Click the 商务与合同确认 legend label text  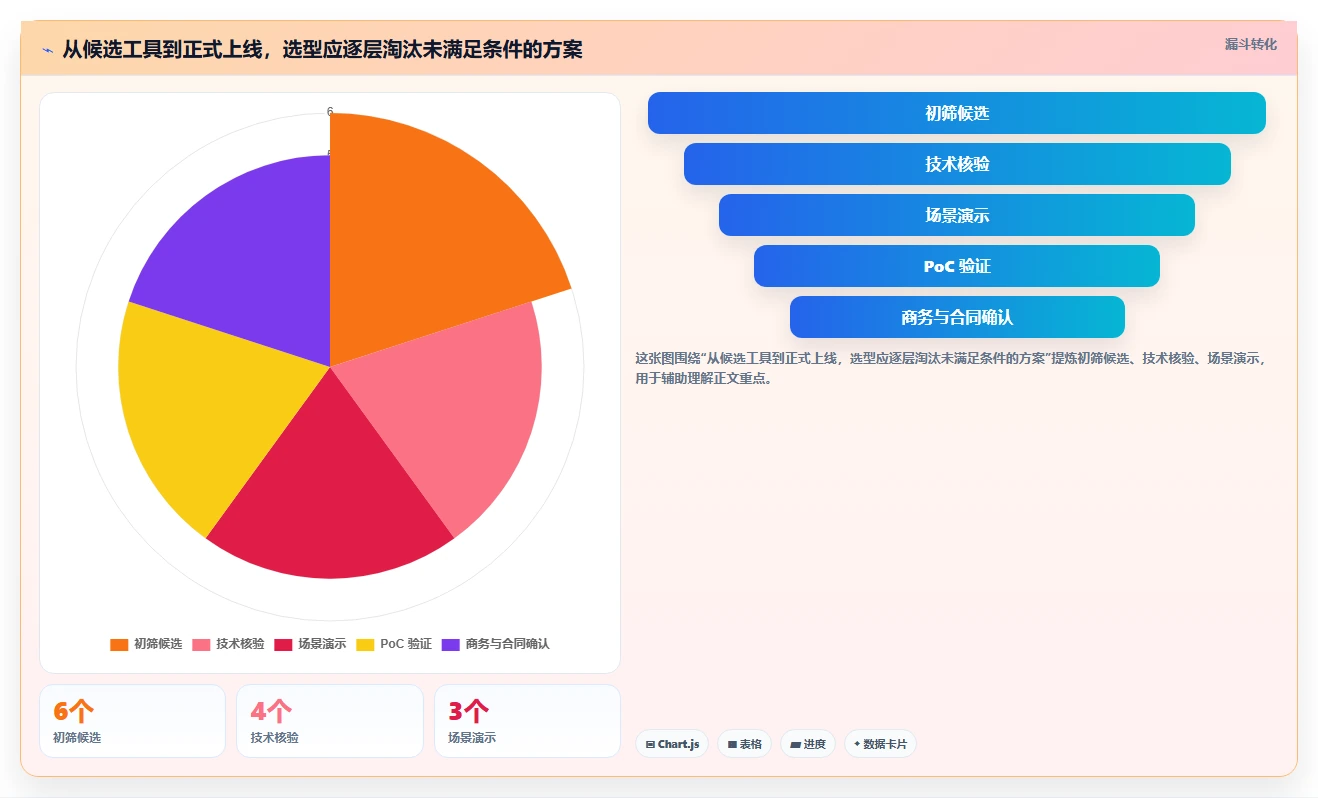[x=508, y=644]
